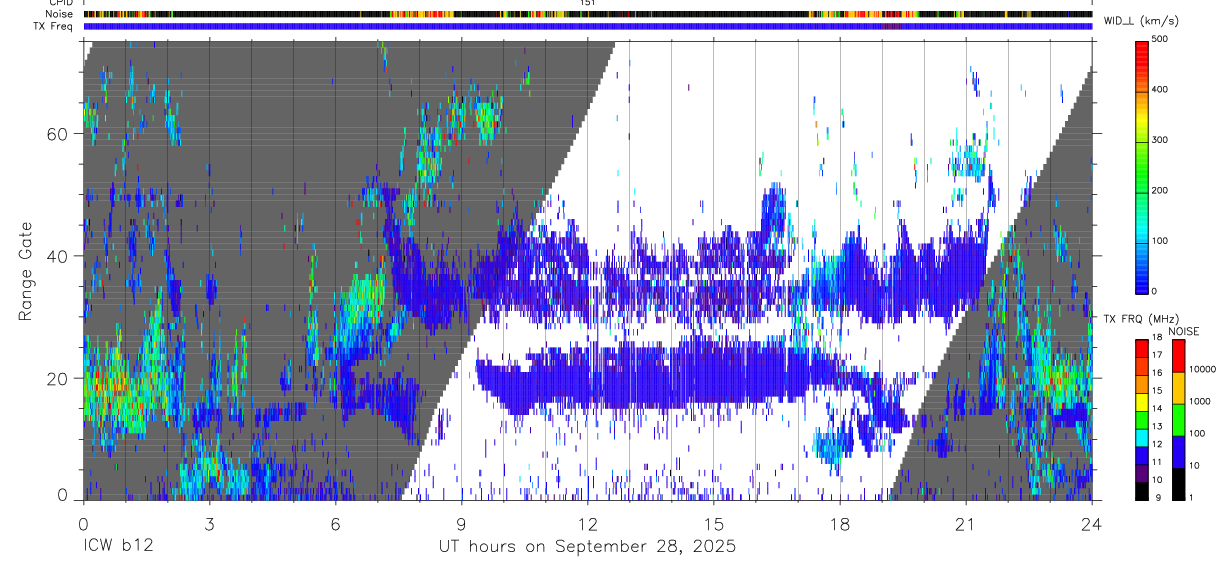The height and width of the screenshot is (567, 1228).
Task: Click the 'WID⊥ (km/s)' colorbar title
Action: [x=1140, y=21]
